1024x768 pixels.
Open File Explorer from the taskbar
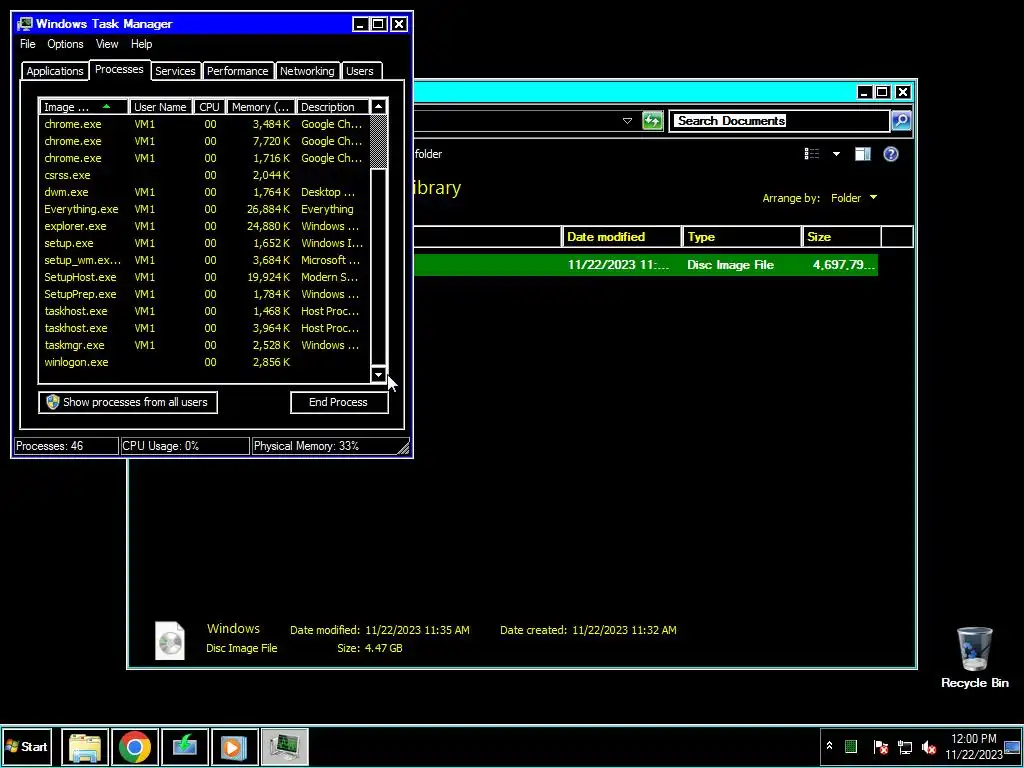pyautogui.click(x=85, y=746)
